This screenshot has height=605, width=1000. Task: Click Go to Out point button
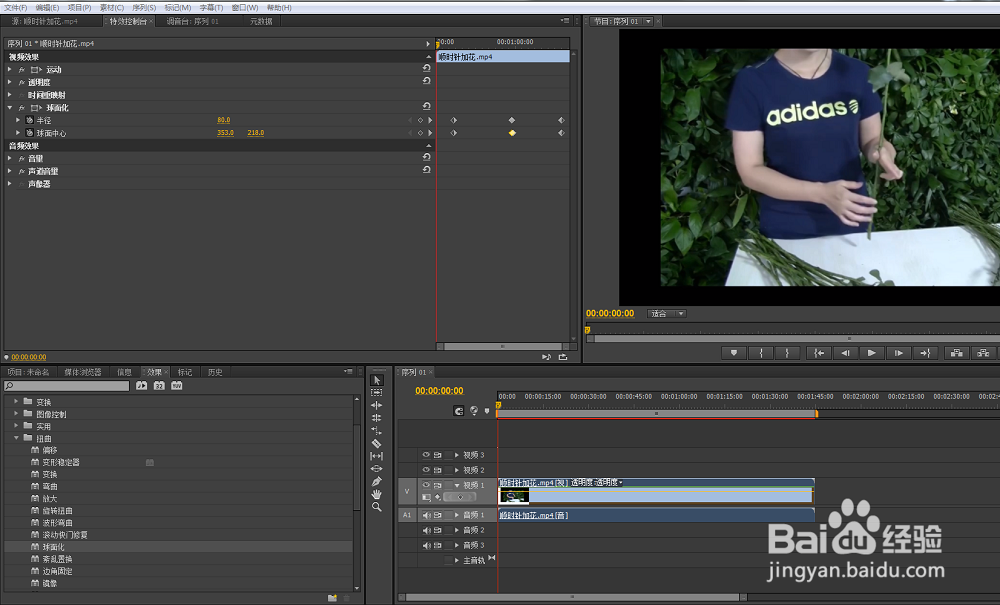(925, 353)
